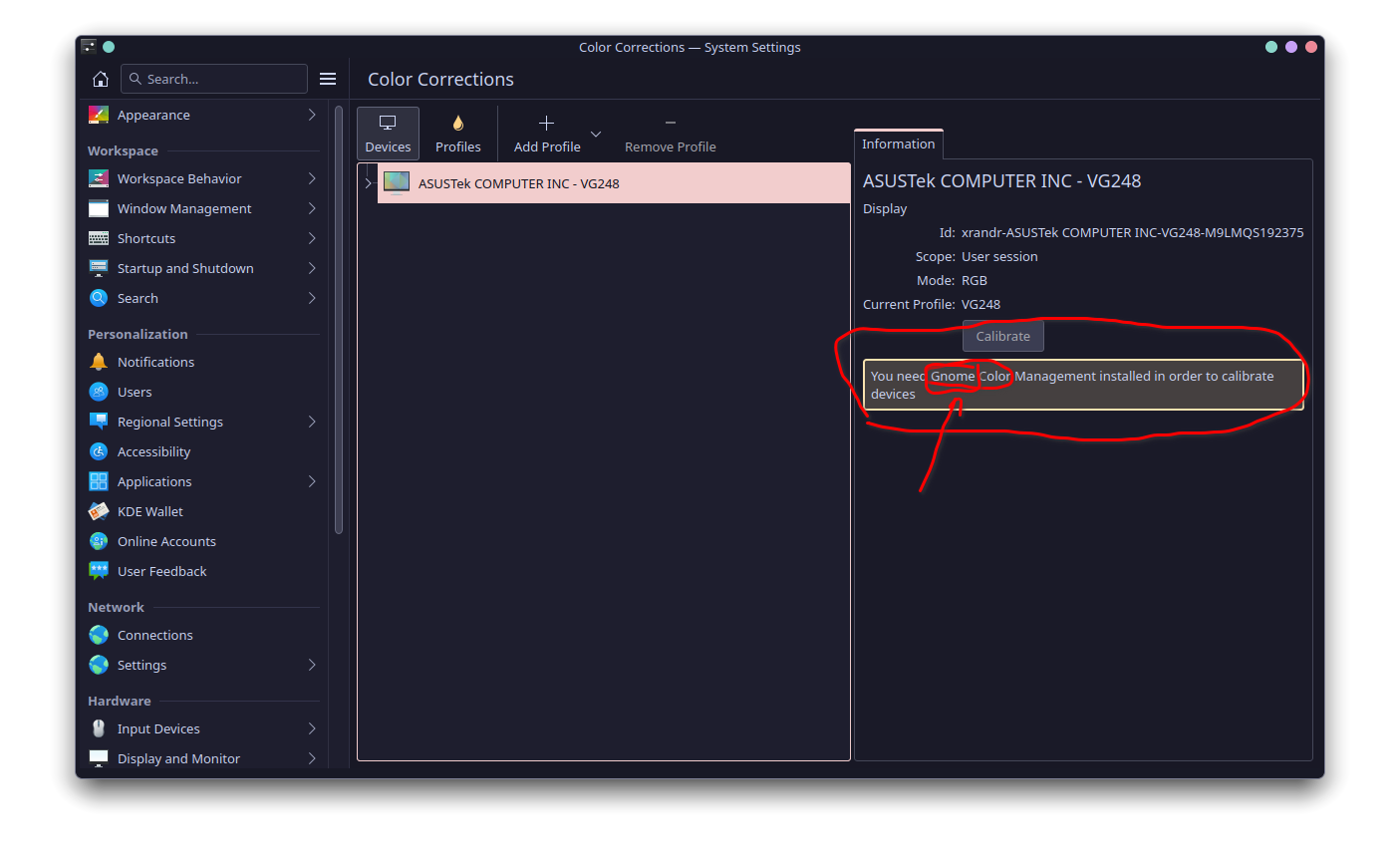
Task: Click the Appearance sidebar icon
Action: coord(99,115)
